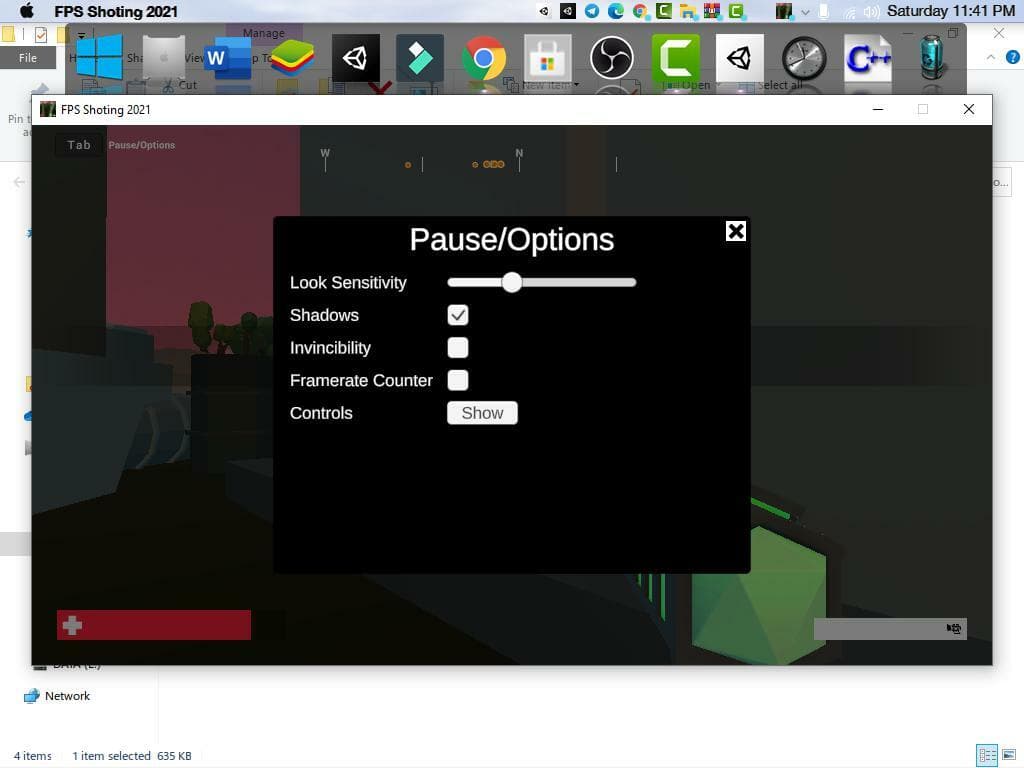Launch the C++ IDE from the dock
Screen dimensions: 1024x768
point(868,58)
